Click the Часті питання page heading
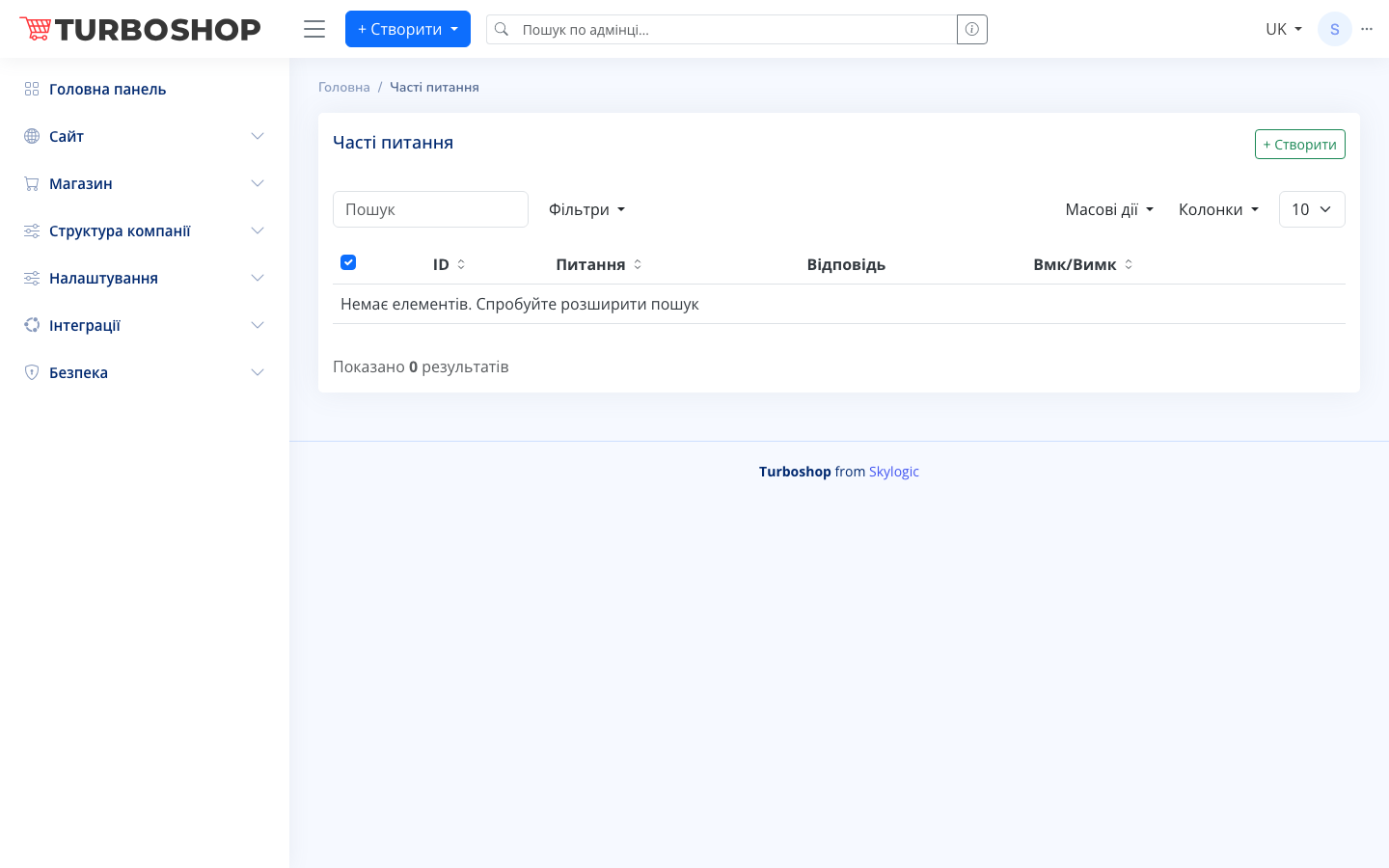 pos(393,143)
